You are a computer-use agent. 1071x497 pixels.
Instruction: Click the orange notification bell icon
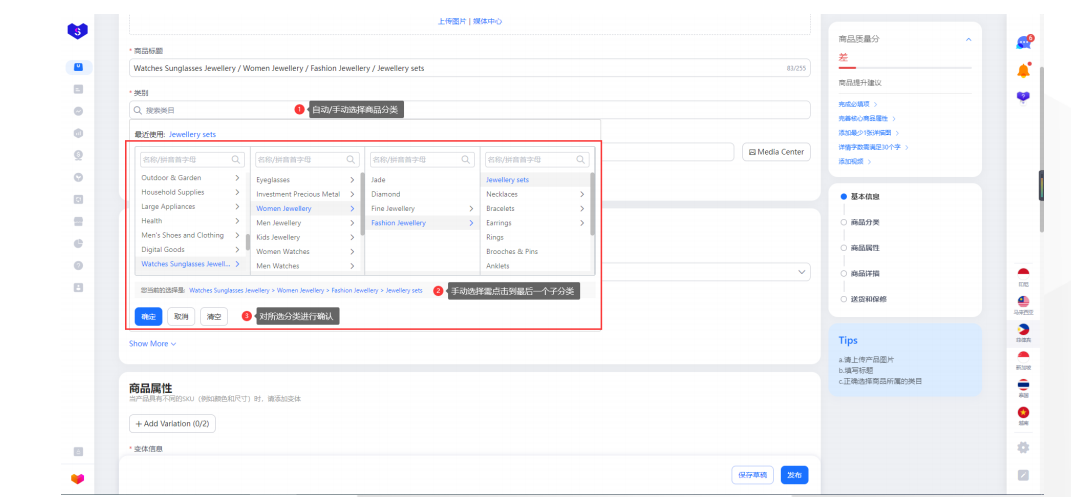coord(1023,70)
